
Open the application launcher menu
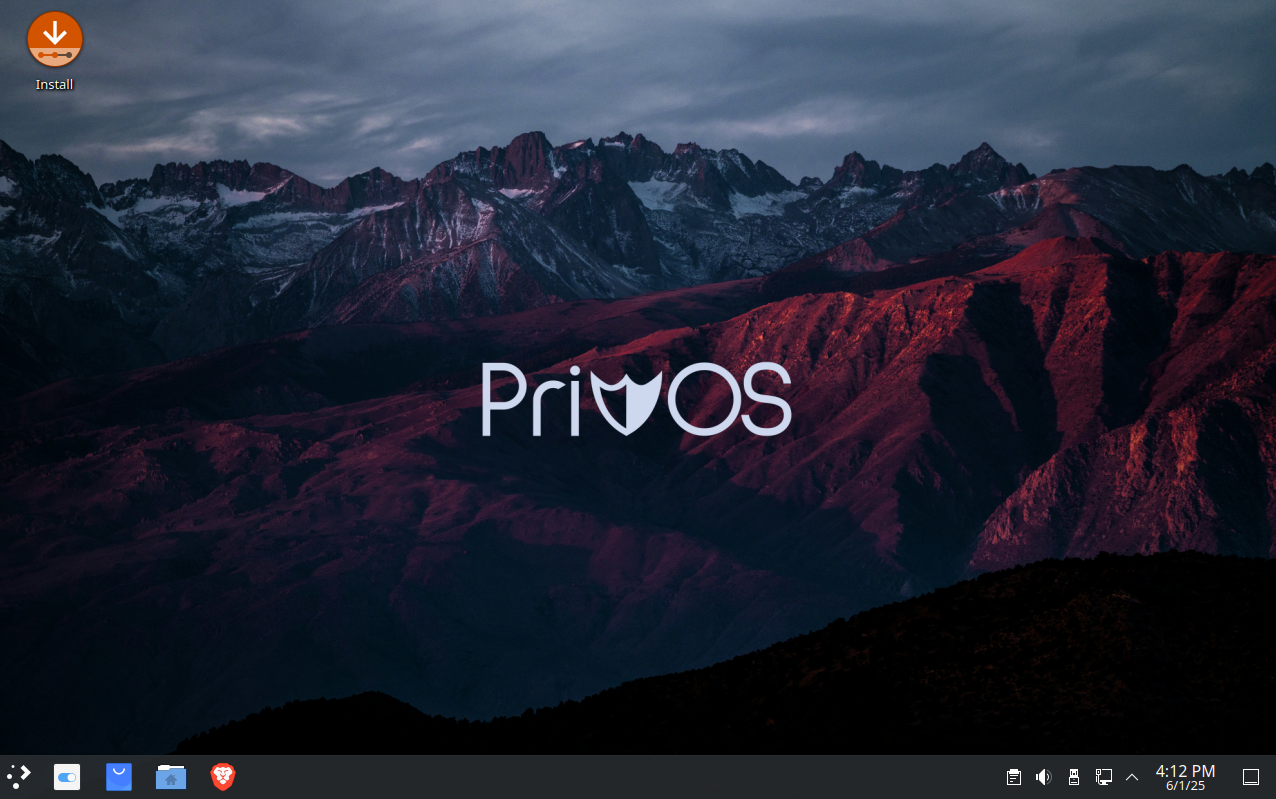[x=19, y=776]
